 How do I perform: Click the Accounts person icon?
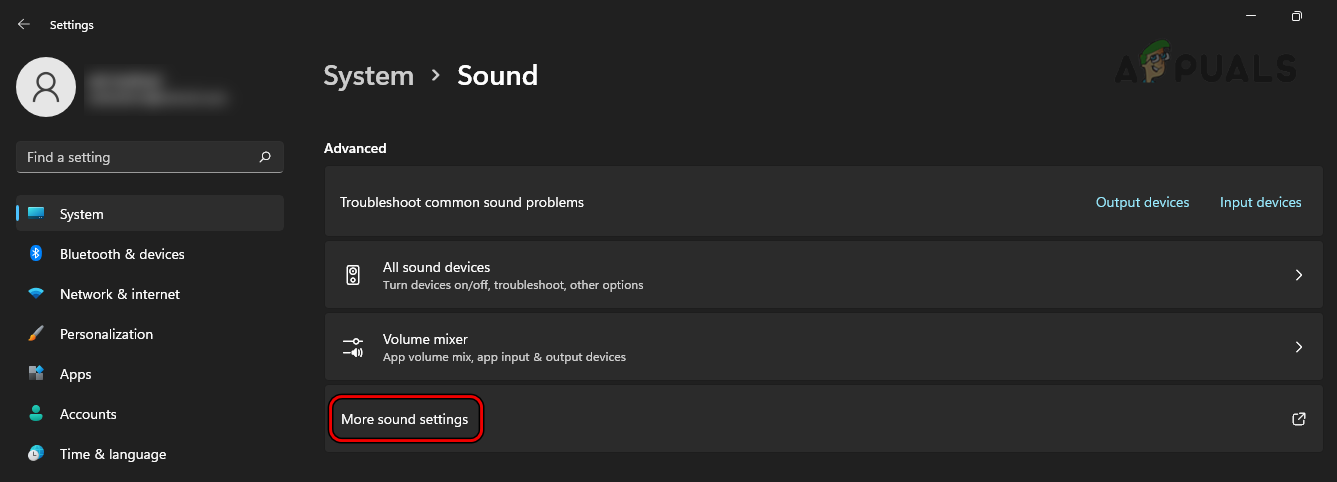[x=36, y=414]
